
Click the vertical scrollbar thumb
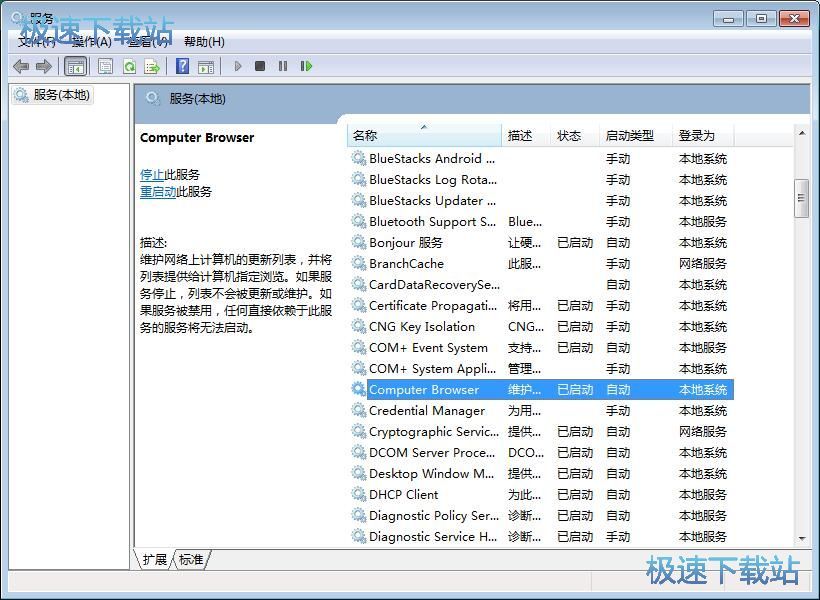point(801,198)
